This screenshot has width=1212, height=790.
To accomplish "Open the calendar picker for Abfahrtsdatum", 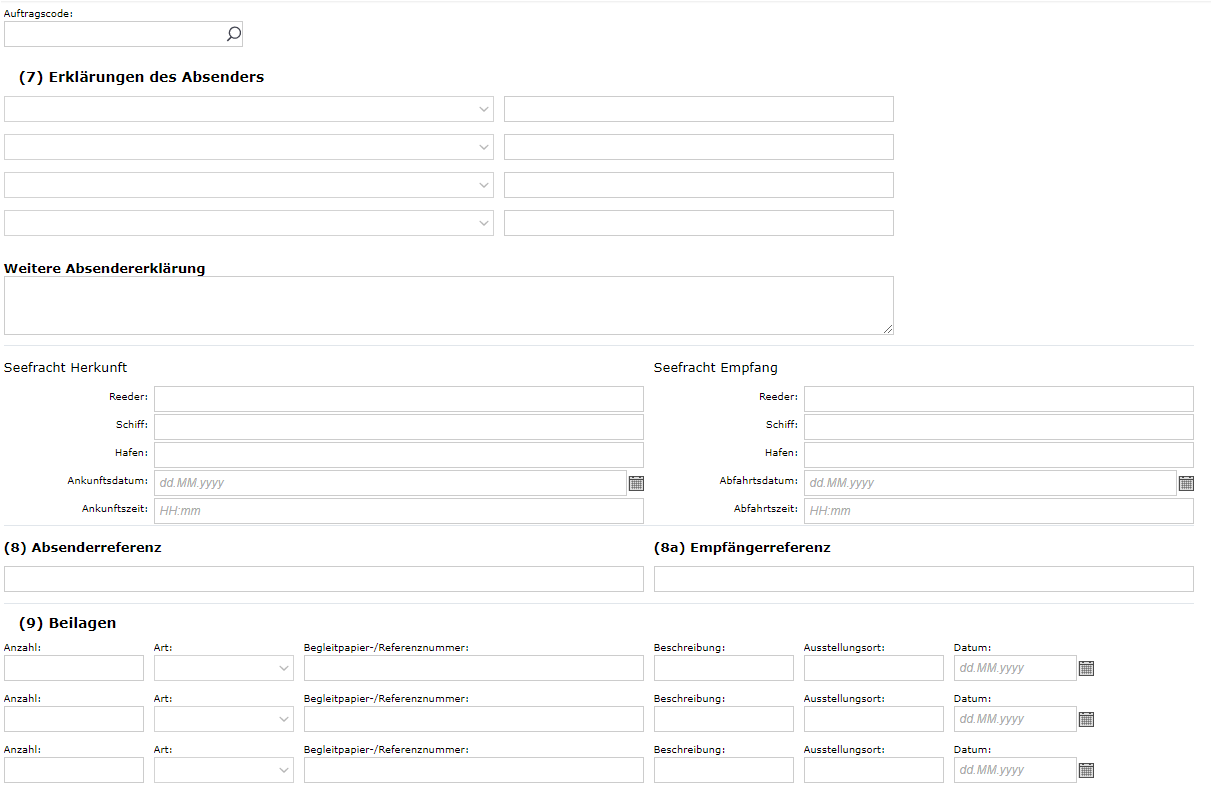I will pyautogui.click(x=1186, y=483).
